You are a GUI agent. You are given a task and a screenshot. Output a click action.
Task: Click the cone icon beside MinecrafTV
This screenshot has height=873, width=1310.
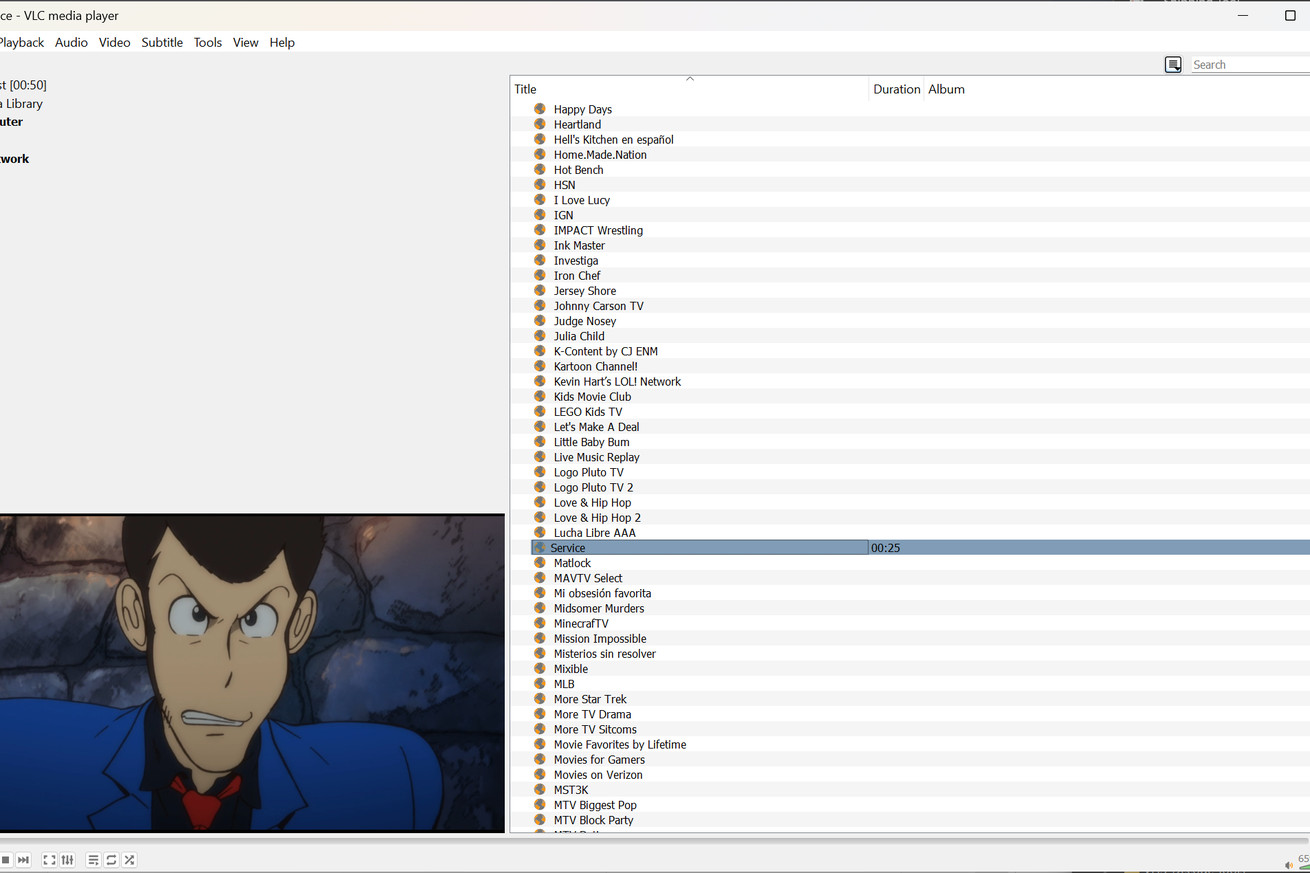point(540,623)
